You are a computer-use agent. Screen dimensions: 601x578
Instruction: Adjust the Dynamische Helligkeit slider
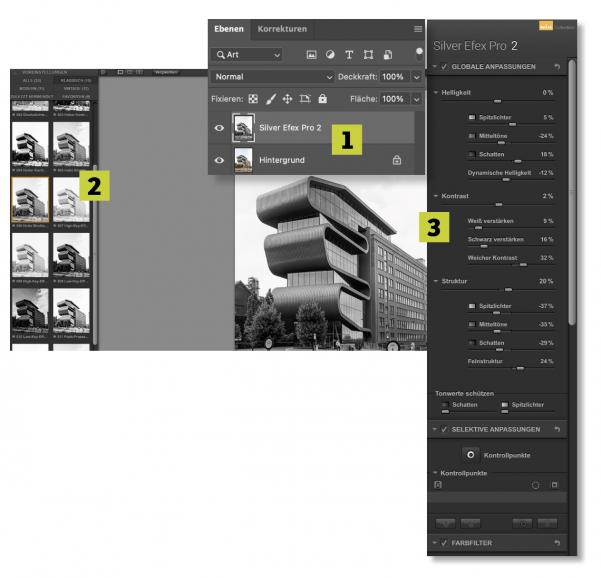pos(511,180)
